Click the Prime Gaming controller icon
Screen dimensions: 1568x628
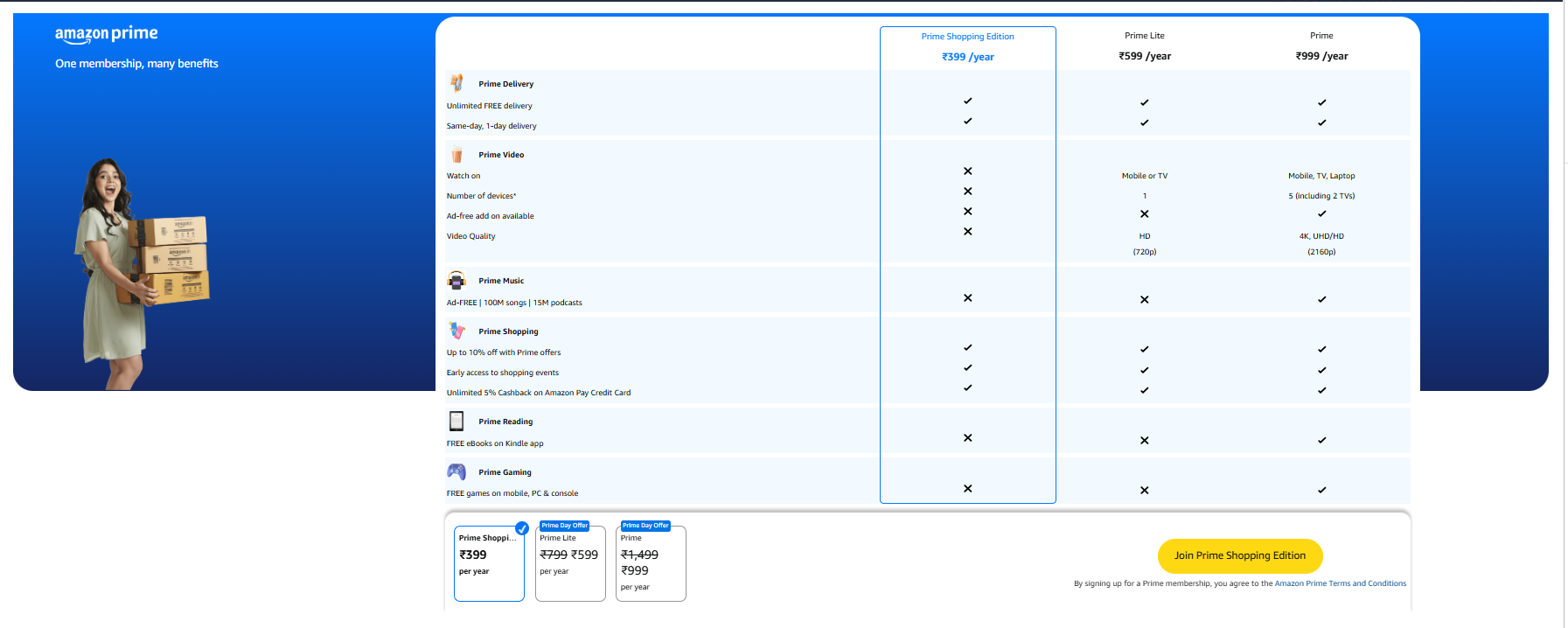click(456, 471)
